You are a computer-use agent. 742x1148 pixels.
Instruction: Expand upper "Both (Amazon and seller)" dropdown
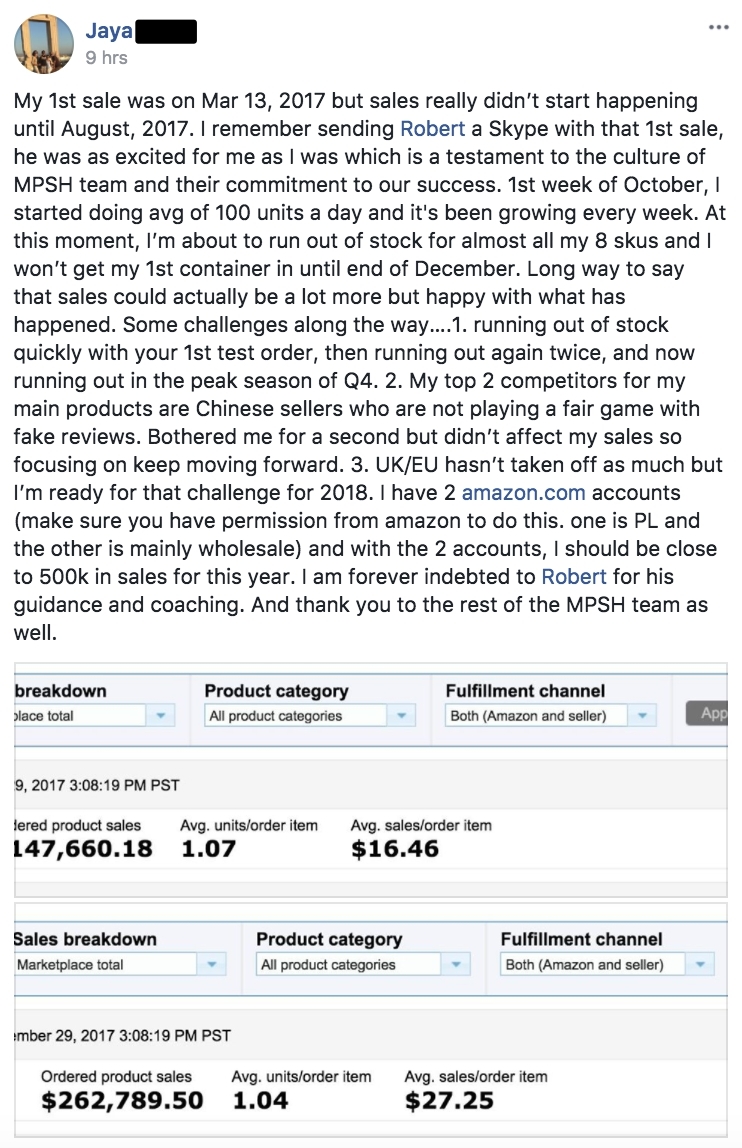pyautogui.click(x=550, y=716)
